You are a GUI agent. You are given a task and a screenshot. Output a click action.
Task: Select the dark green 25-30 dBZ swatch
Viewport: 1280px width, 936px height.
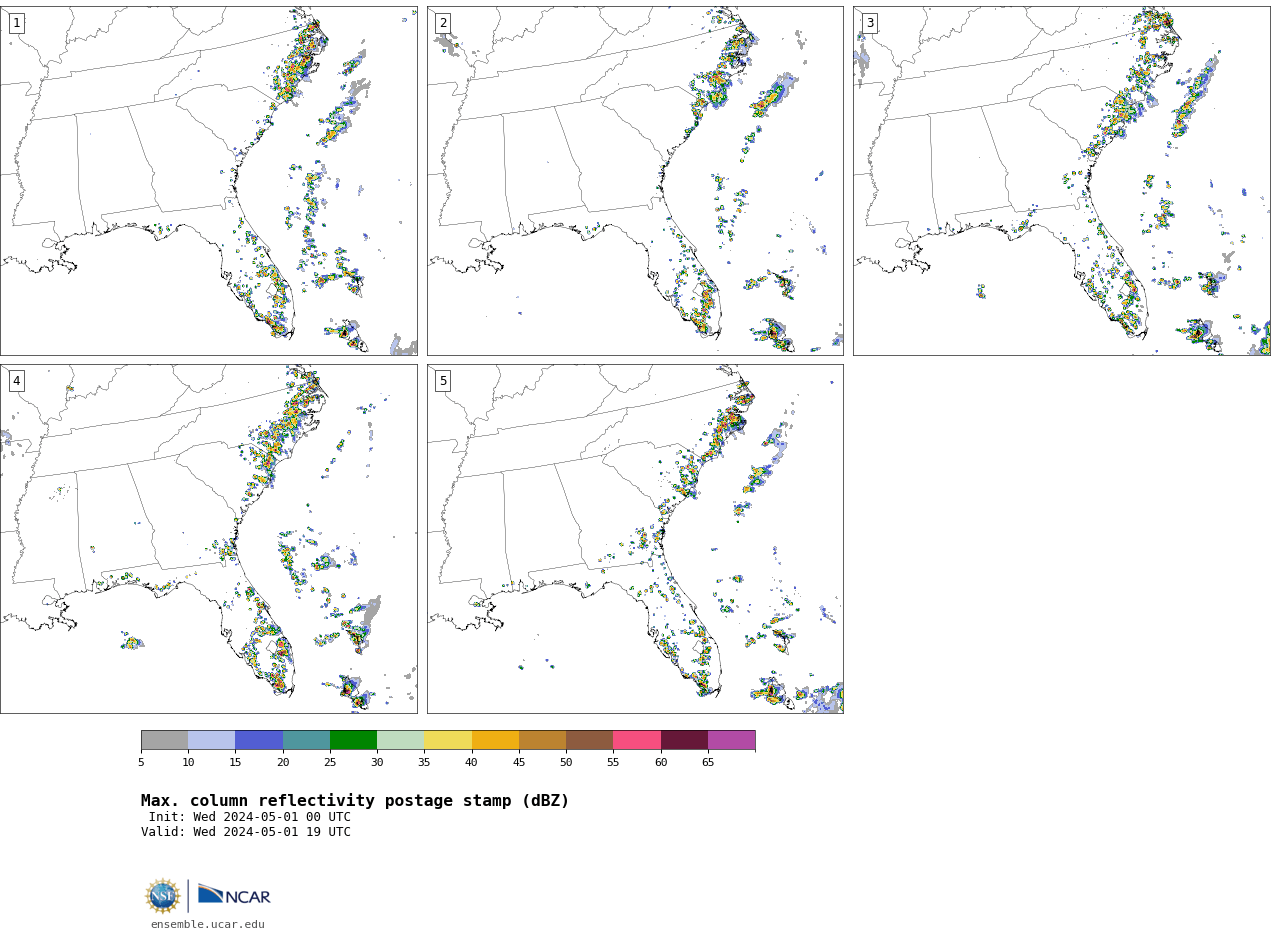pyautogui.click(x=353, y=740)
